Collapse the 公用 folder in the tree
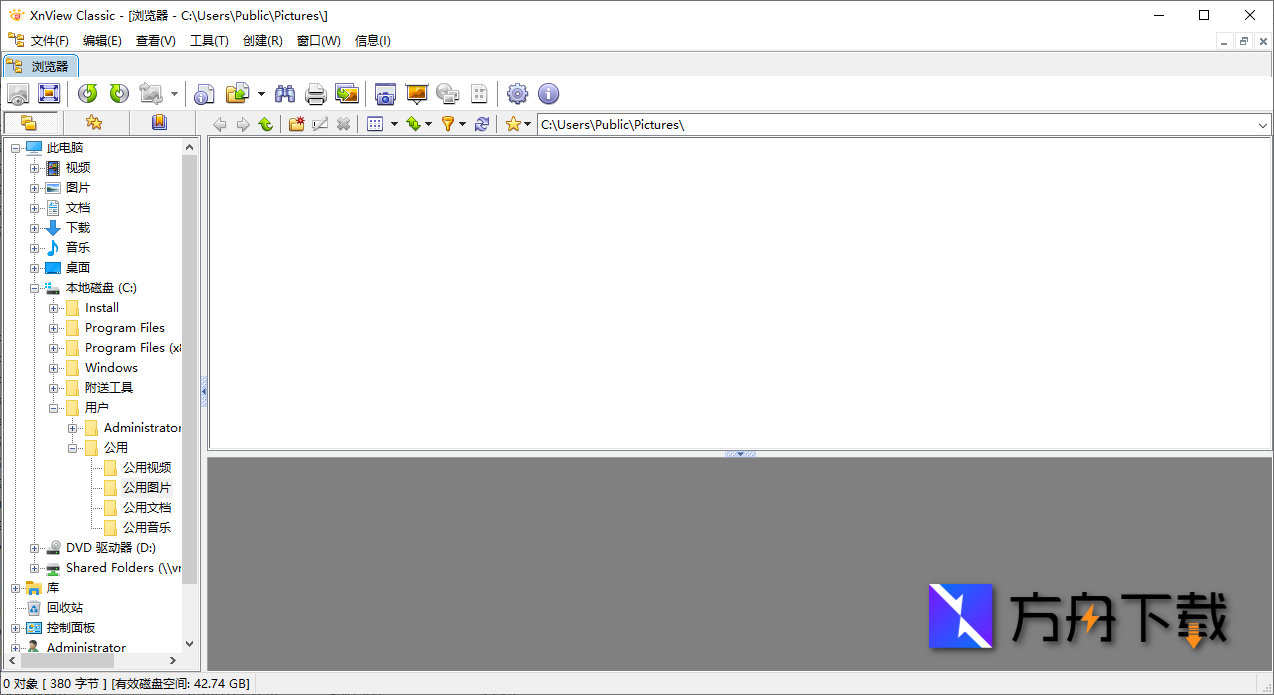 point(74,447)
